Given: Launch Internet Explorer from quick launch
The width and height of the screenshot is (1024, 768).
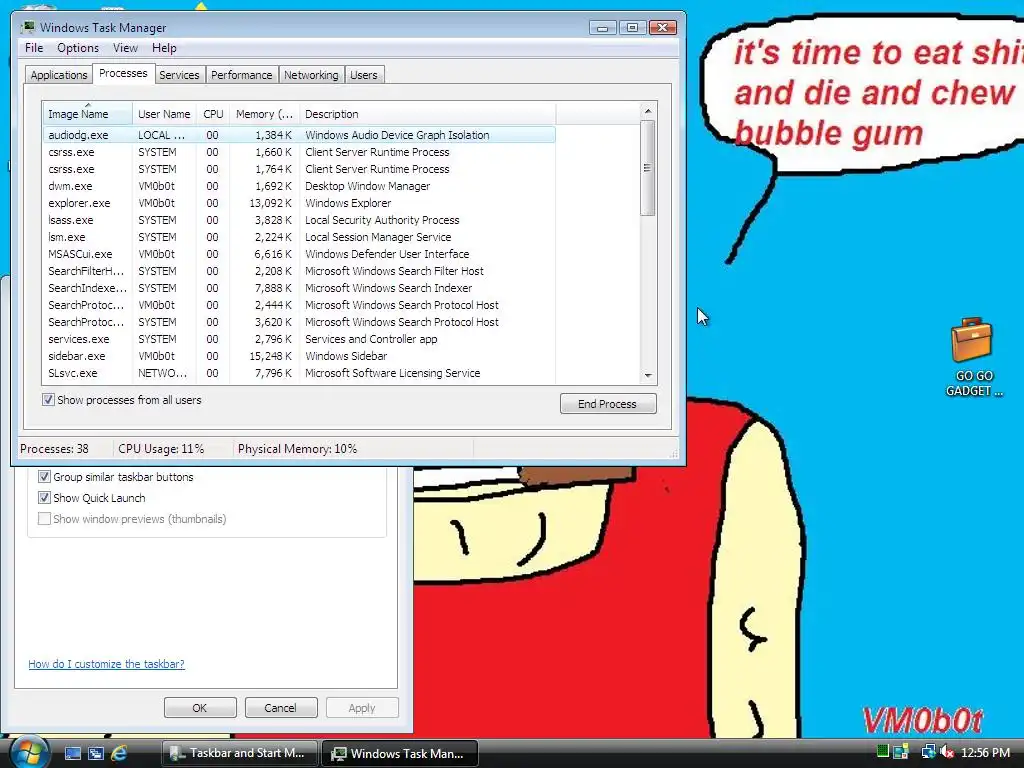Looking at the screenshot, I should point(119,753).
